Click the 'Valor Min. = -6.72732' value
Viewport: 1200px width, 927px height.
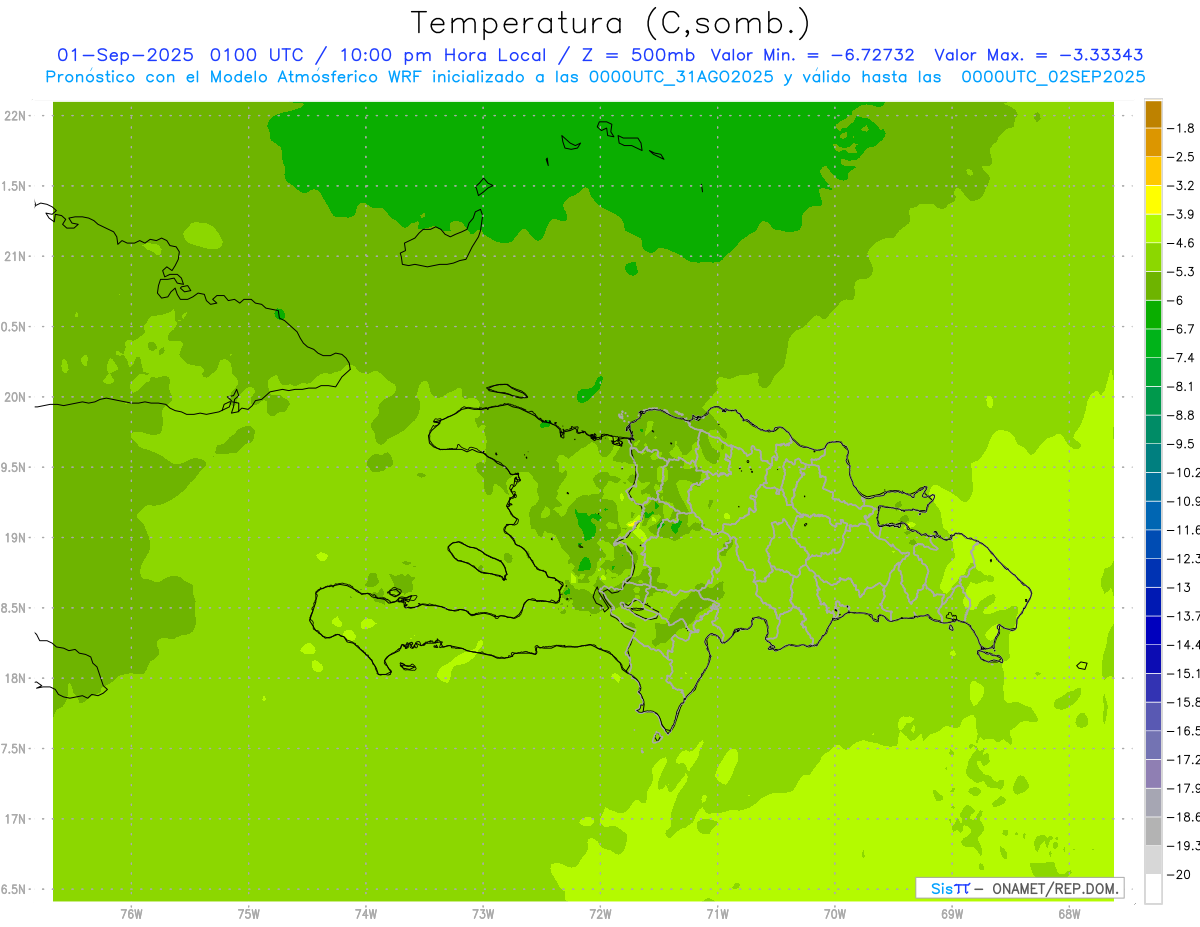click(814, 55)
